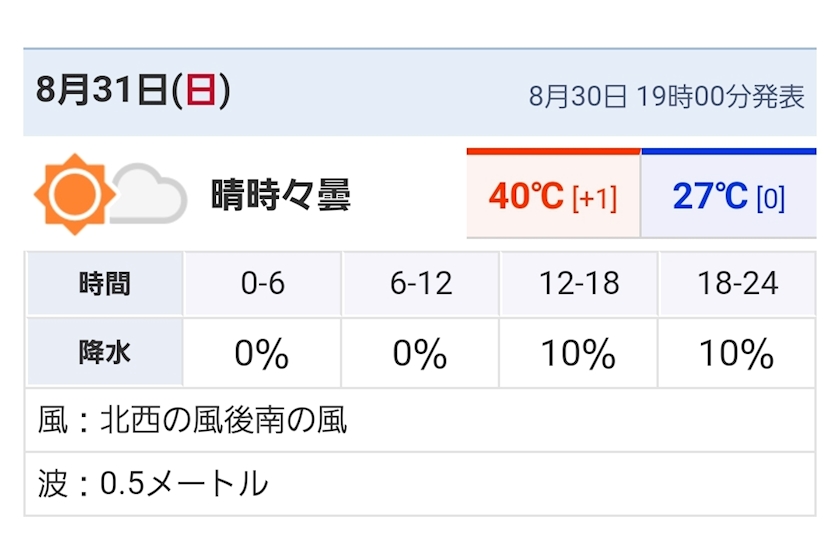The width and height of the screenshot is (840, 534).
Task: Click the orange sun weather icon
Action: [69, 193]
